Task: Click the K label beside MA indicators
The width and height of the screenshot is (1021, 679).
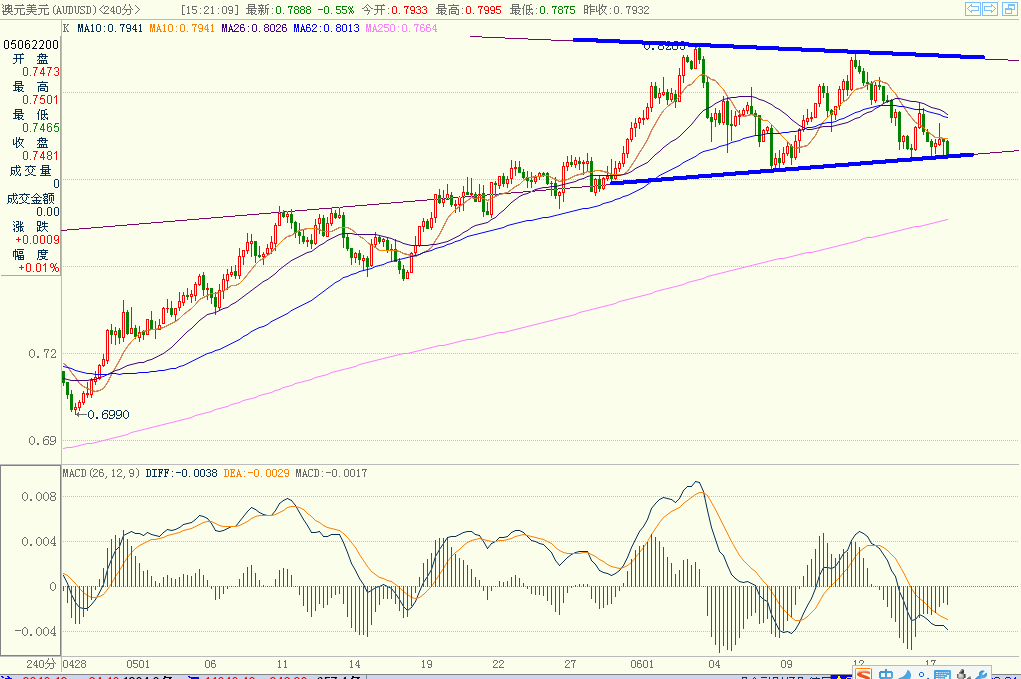Action: pos(66,28)
